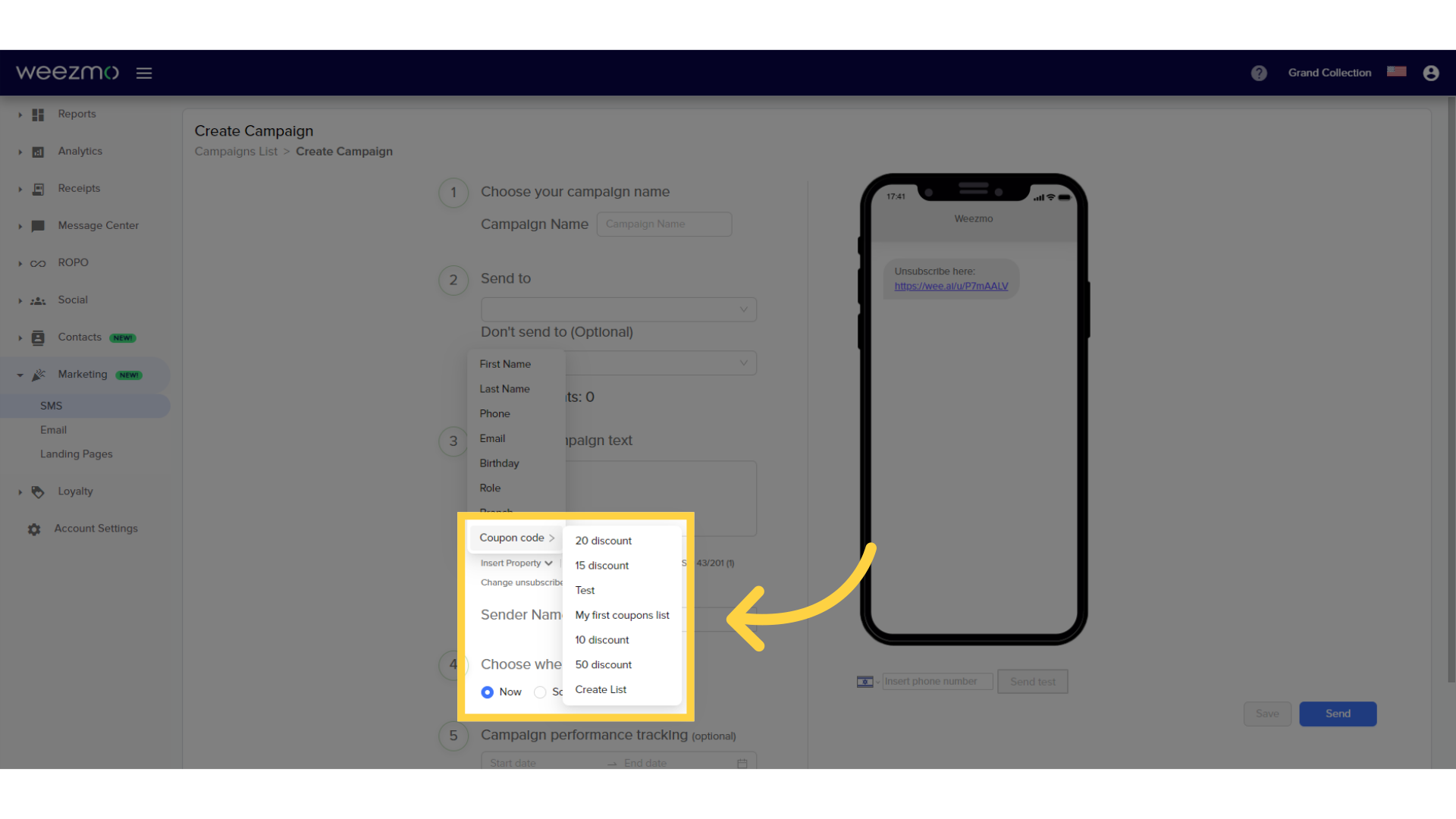Click the Loyalty sidebar icon
This screenshot has width=1456, height=819.
click(37, 491)
